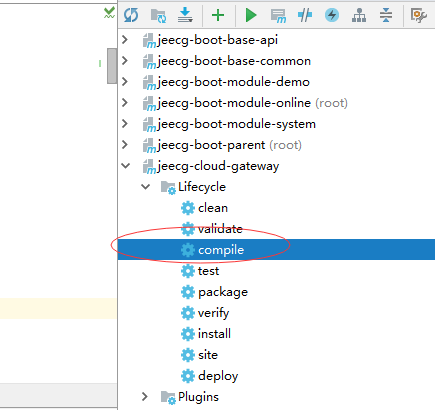
Task: Collapse all tree nodes icon
Action: click(386, 15)
